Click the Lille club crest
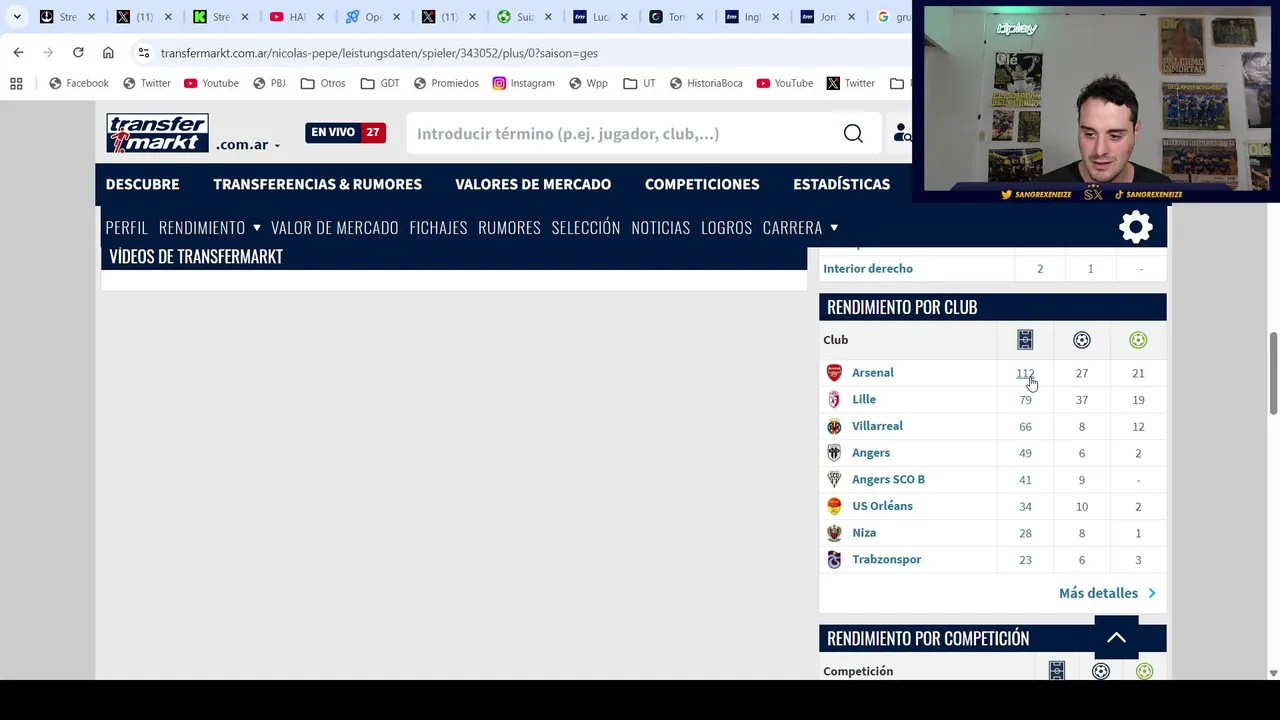This screenshot has height=720, width=1280. click(x=834, y=399)
